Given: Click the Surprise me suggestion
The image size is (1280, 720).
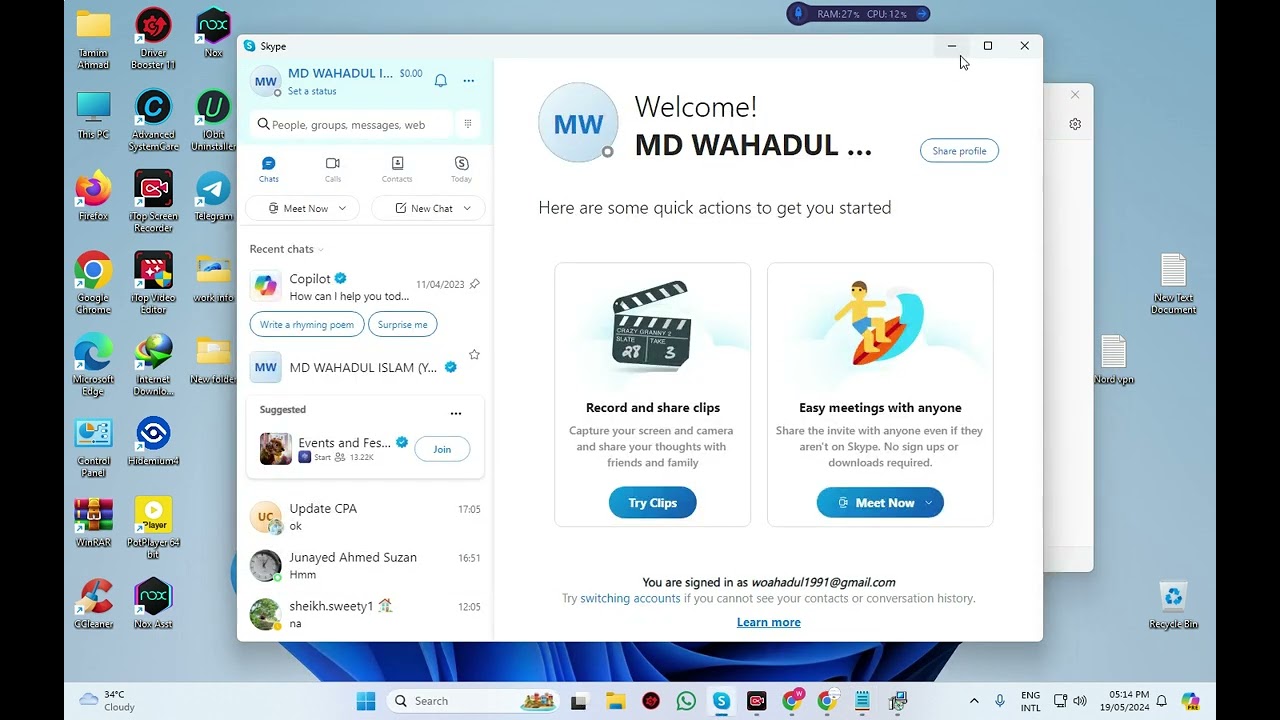Looking at the screenshot, I should click(403, 324).
